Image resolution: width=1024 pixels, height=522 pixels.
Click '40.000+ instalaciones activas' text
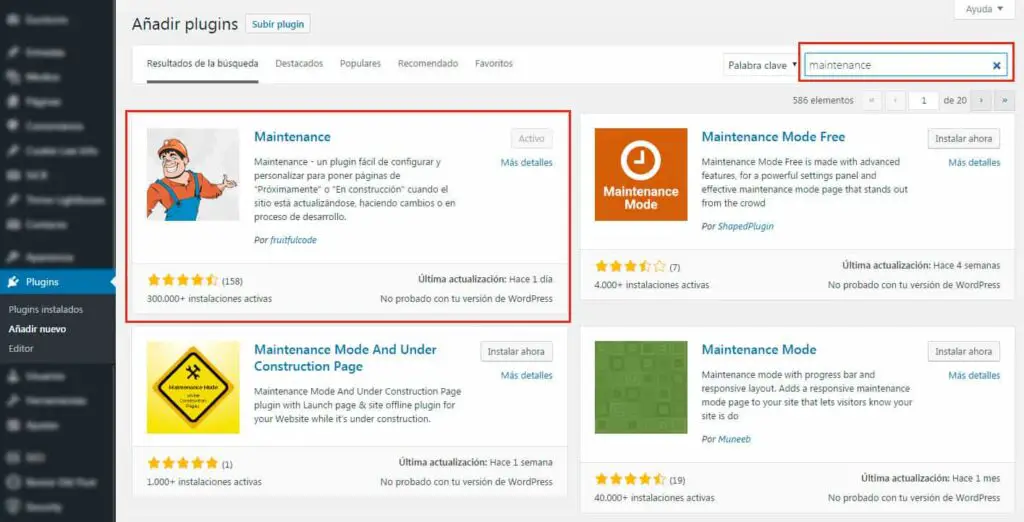click(654, 498)
